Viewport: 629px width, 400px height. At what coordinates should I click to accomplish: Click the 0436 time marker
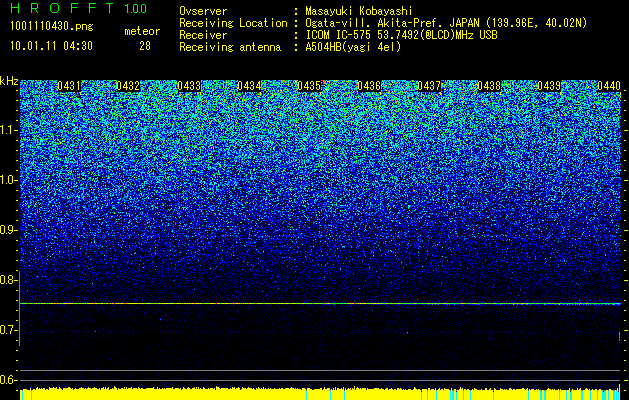(x=369, y=86)
